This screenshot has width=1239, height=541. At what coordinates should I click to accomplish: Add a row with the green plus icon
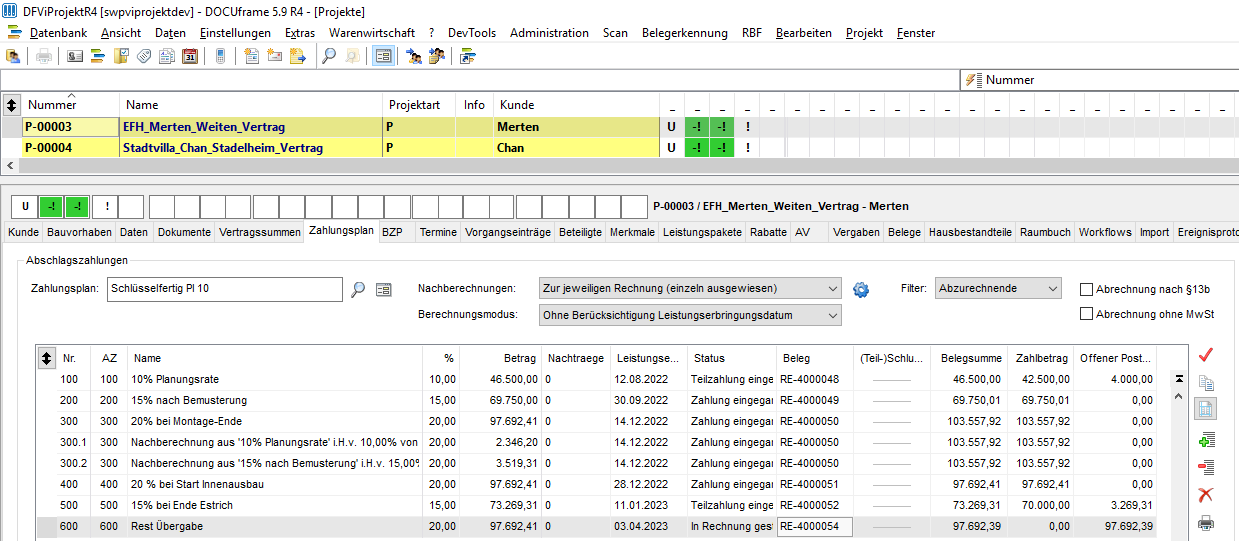tap(1206, 439)
